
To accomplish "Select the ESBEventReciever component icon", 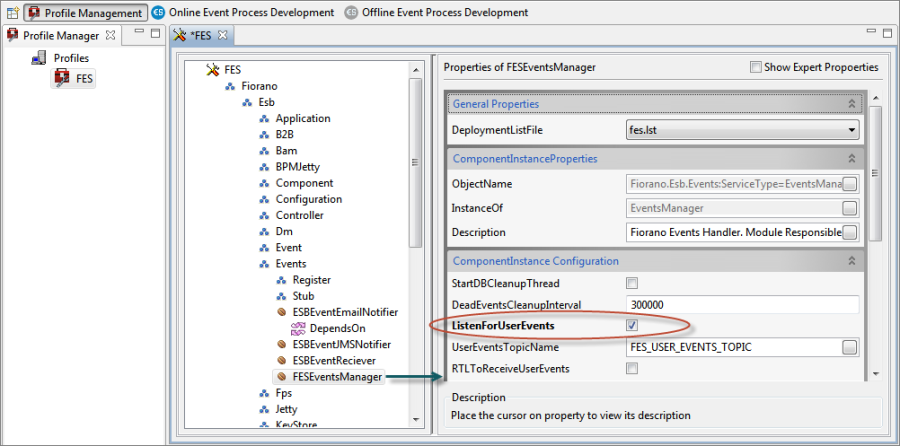I will (281, 361).
